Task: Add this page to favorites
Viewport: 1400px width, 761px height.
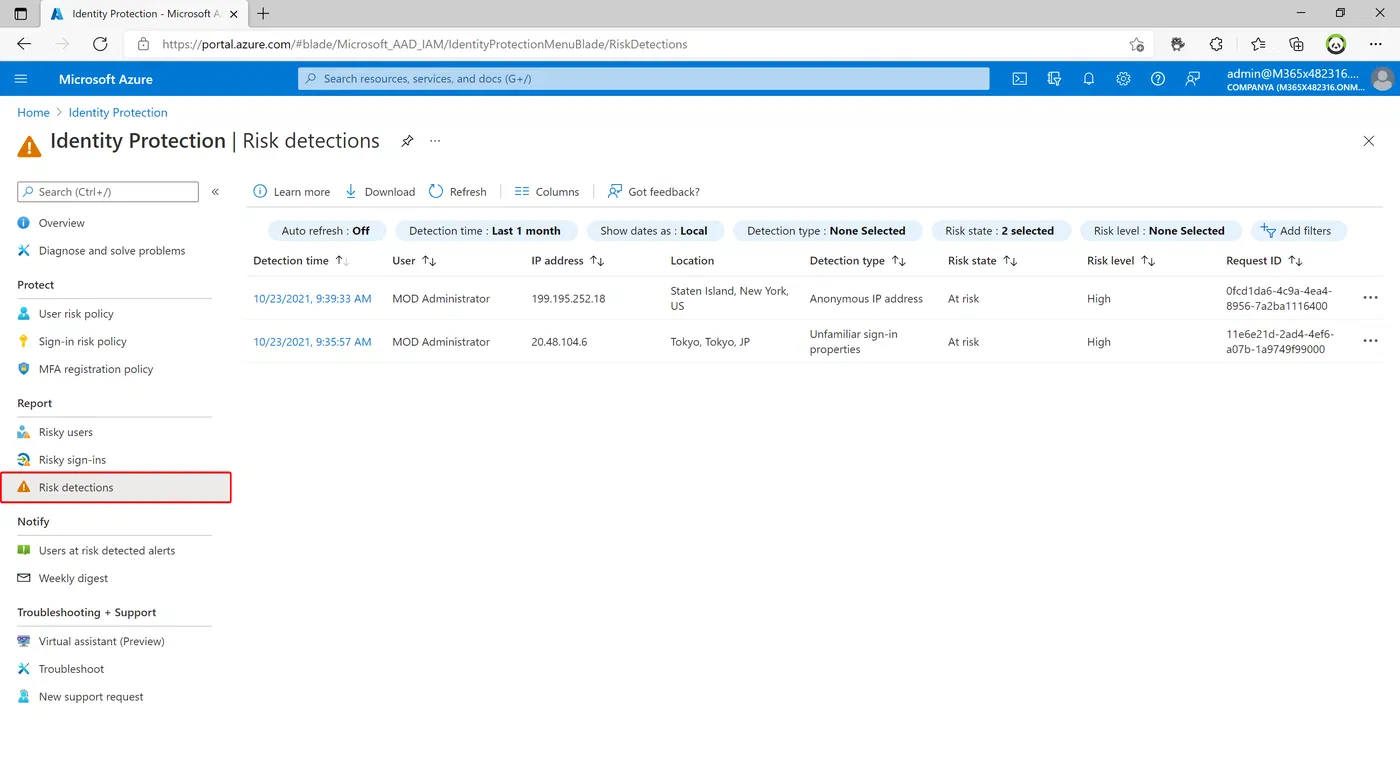Action: pos(1137,44)
